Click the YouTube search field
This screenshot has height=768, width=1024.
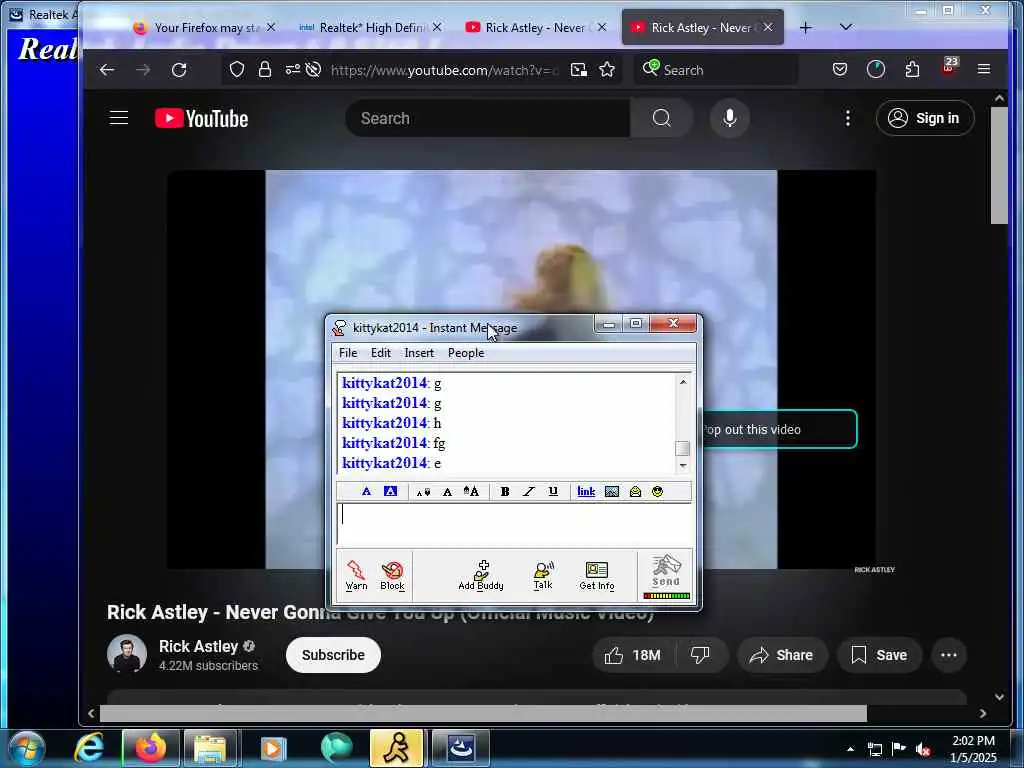click(x=488, y=118)
